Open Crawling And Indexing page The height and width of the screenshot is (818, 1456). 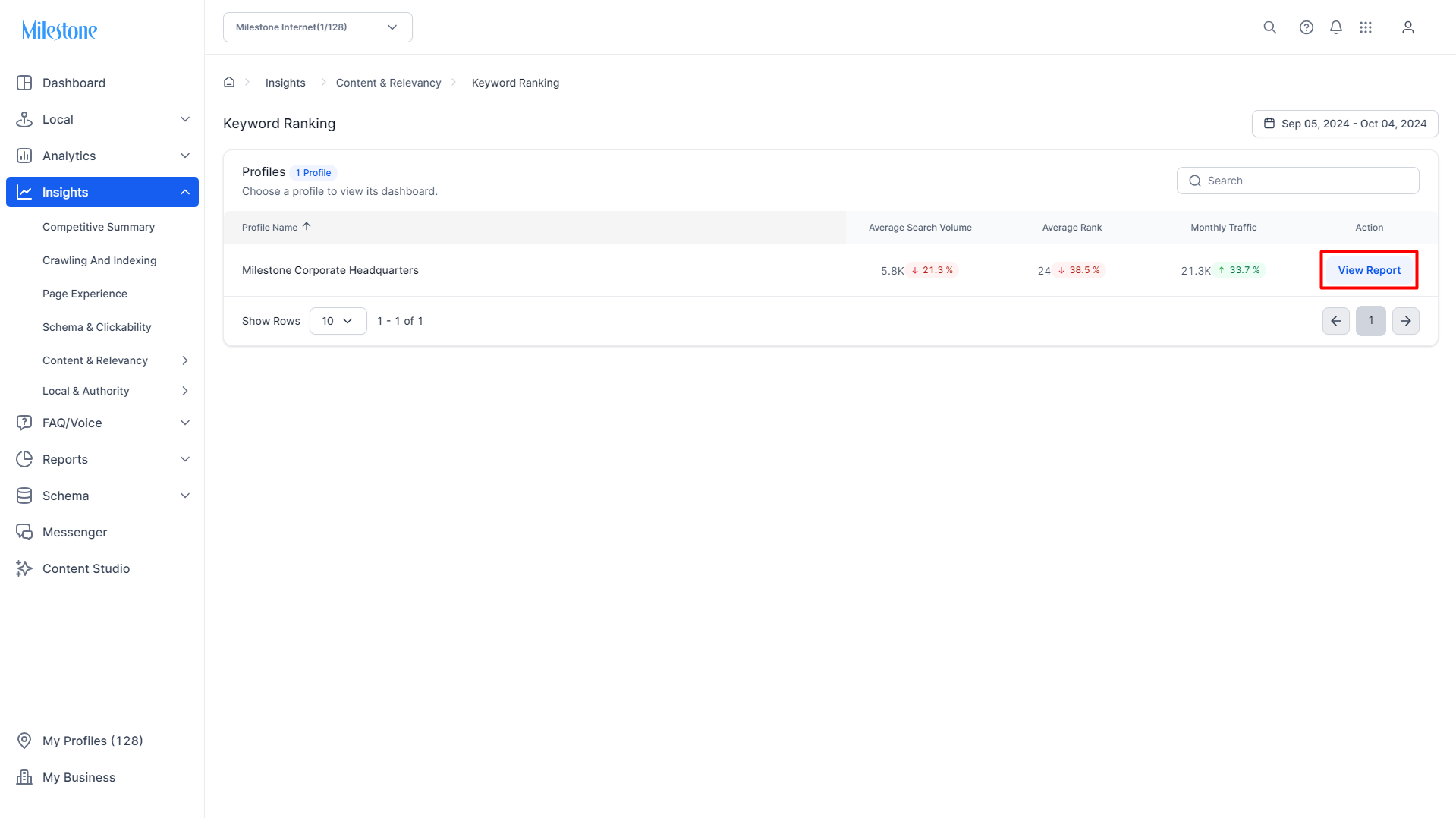pyautogui.click(x=99, y=260)
